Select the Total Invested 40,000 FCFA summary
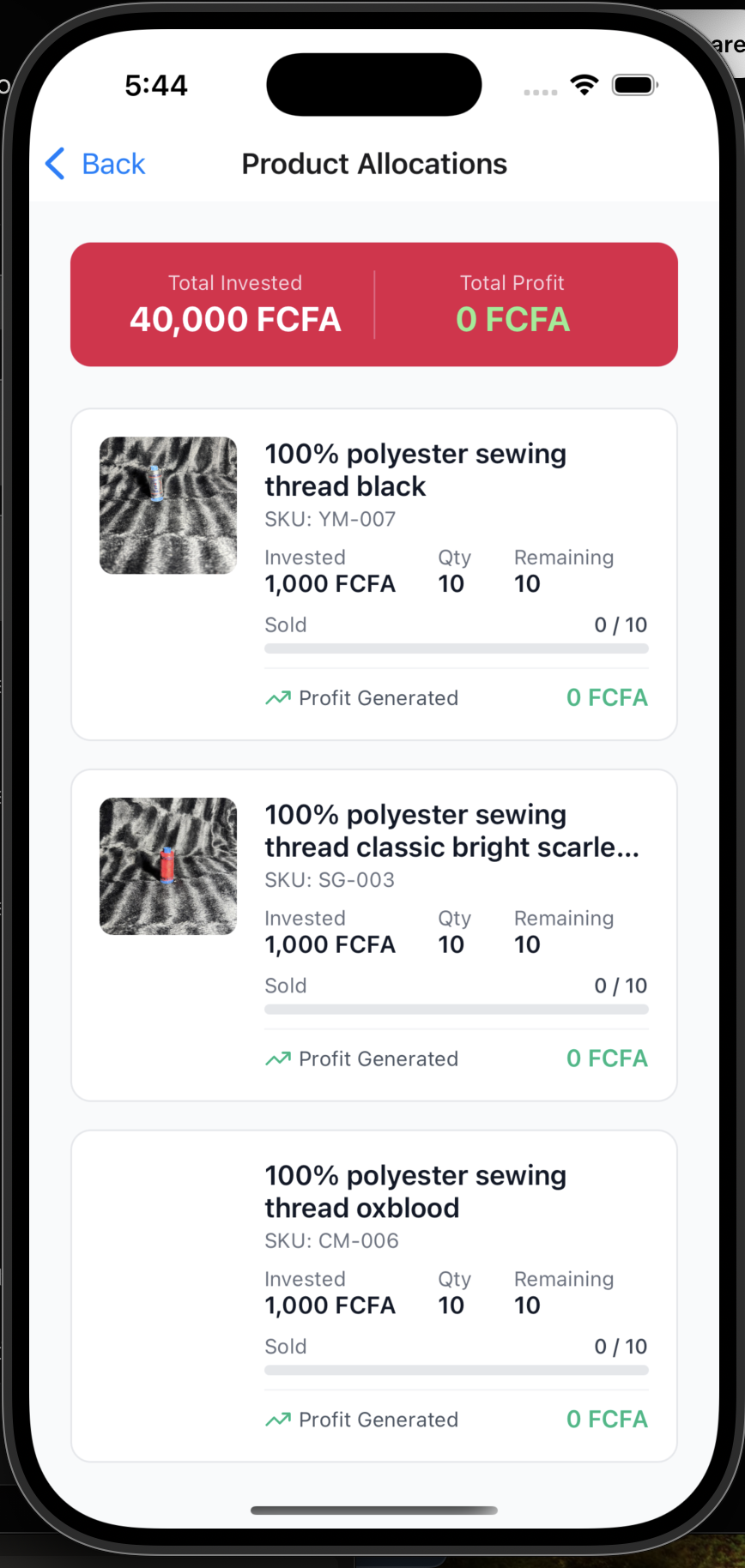 click(x=235, y=305)
